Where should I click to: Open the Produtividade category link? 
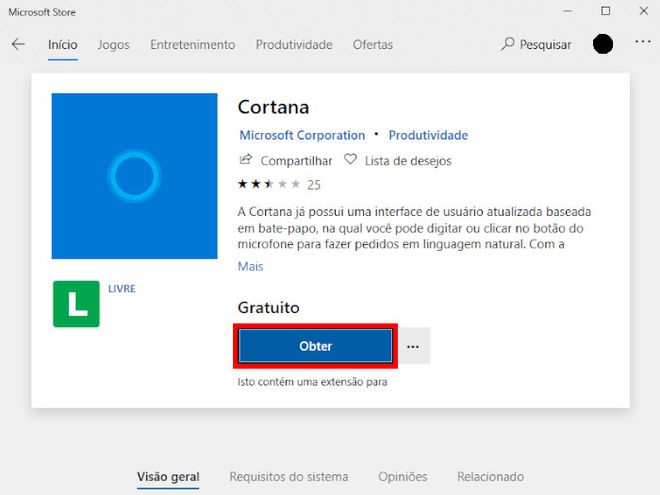pyautogui.click(x=428, y=135)
